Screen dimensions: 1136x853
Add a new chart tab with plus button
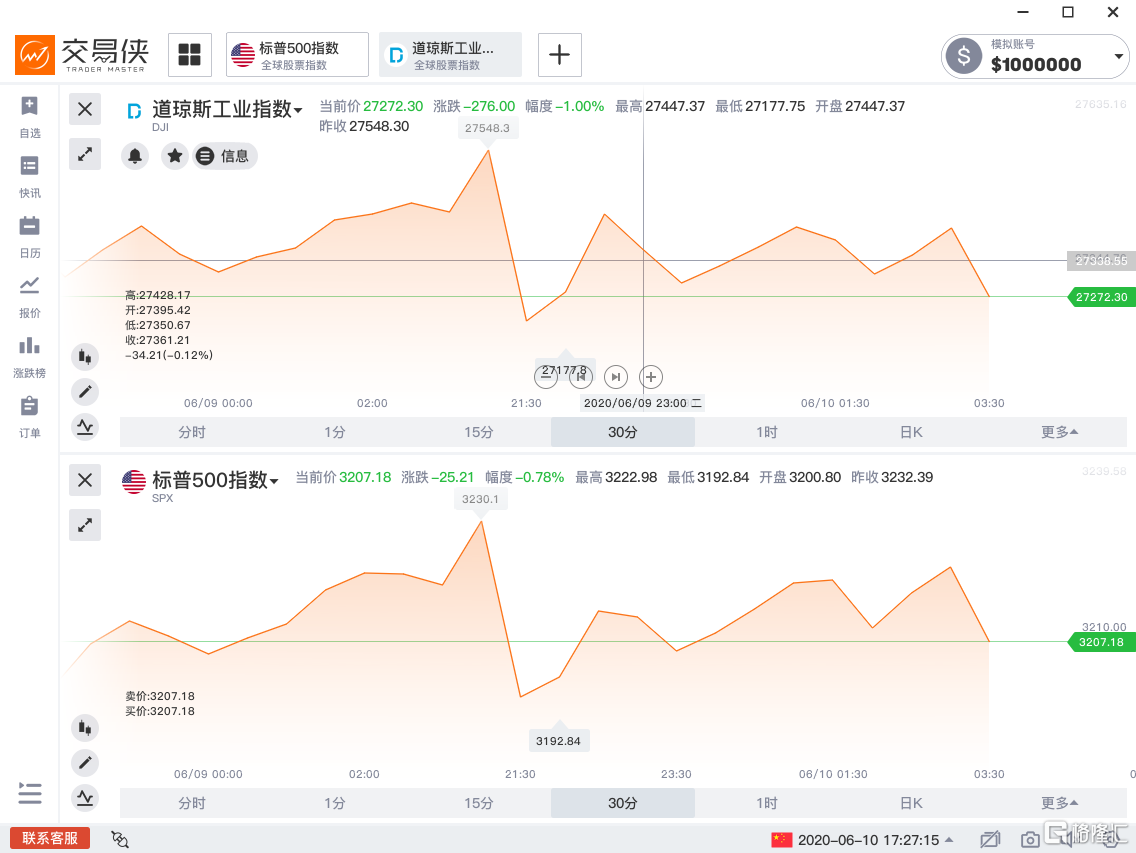559,55
